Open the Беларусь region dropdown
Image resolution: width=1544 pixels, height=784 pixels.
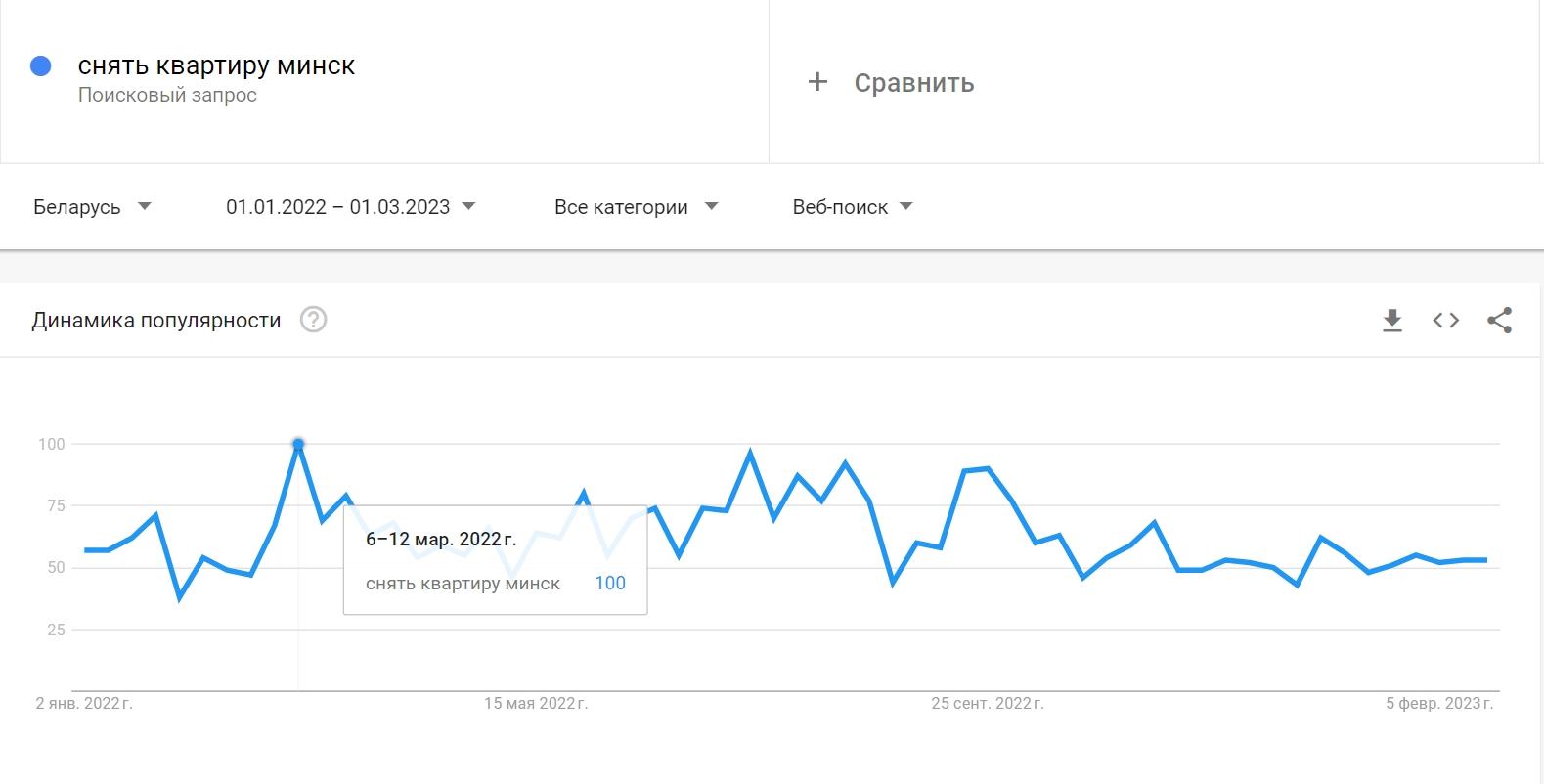[92, 207]
